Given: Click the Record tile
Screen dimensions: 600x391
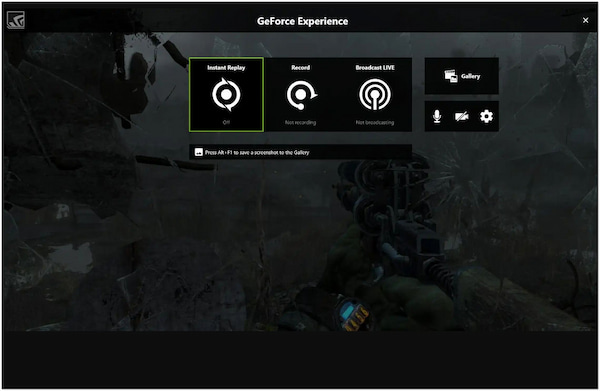Looking at the screenshot, I should coord(301,94).
